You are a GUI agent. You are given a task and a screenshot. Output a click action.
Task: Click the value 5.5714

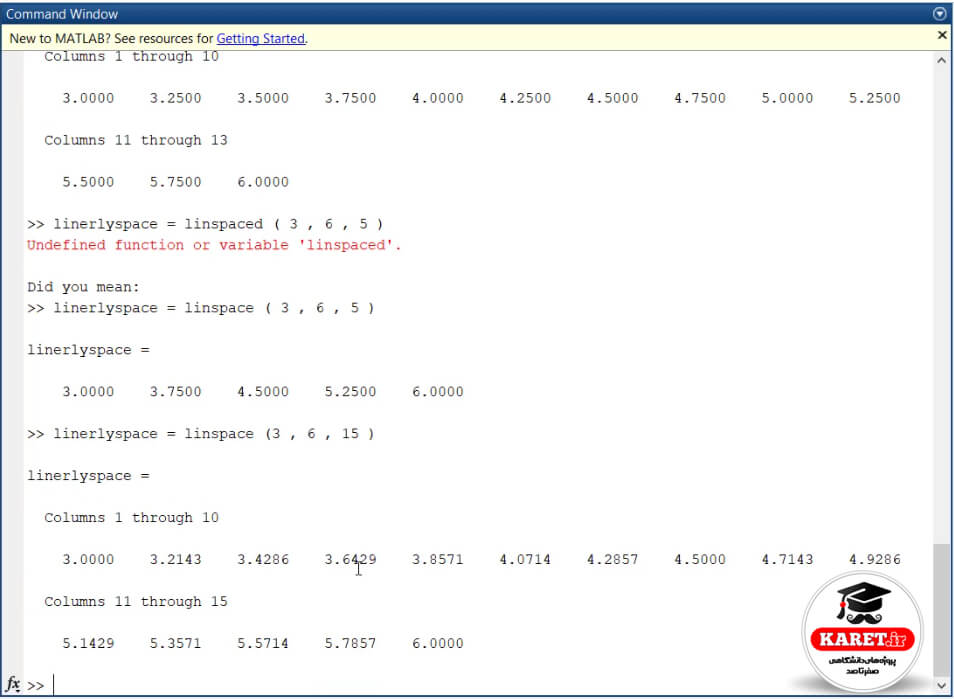[x=263, y=643]
